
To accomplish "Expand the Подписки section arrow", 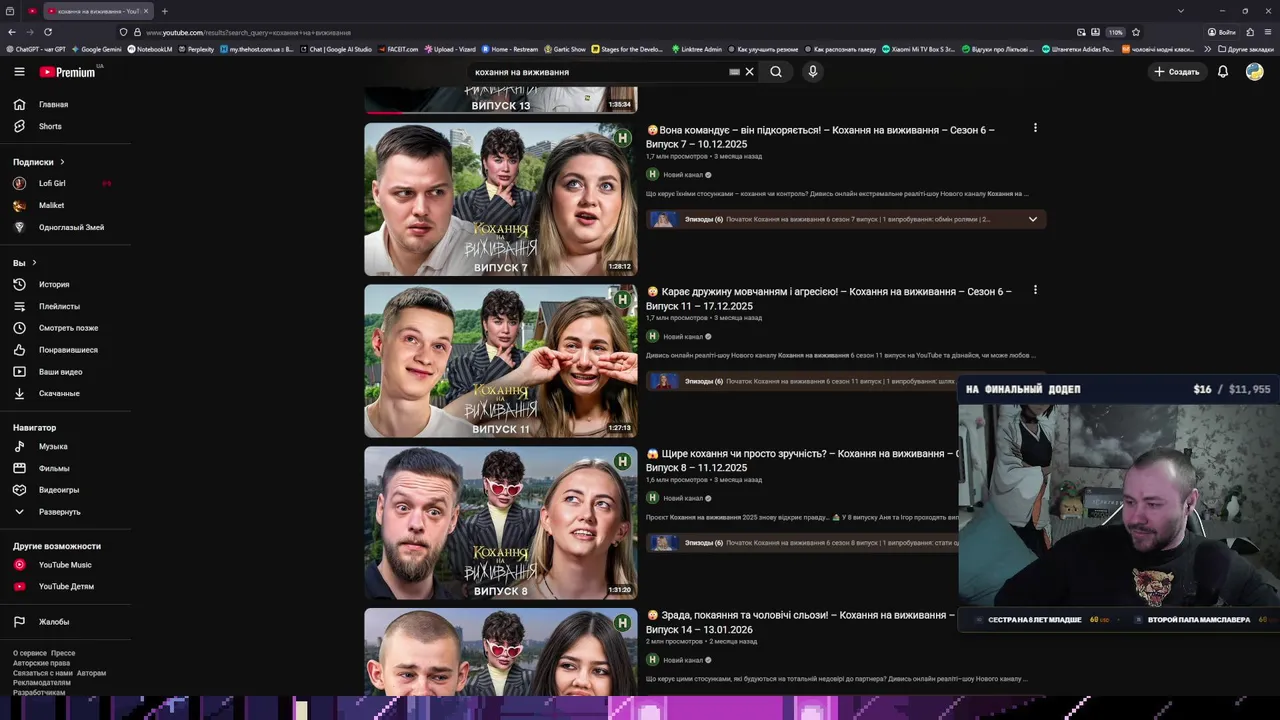I will (x=62, y=162).
